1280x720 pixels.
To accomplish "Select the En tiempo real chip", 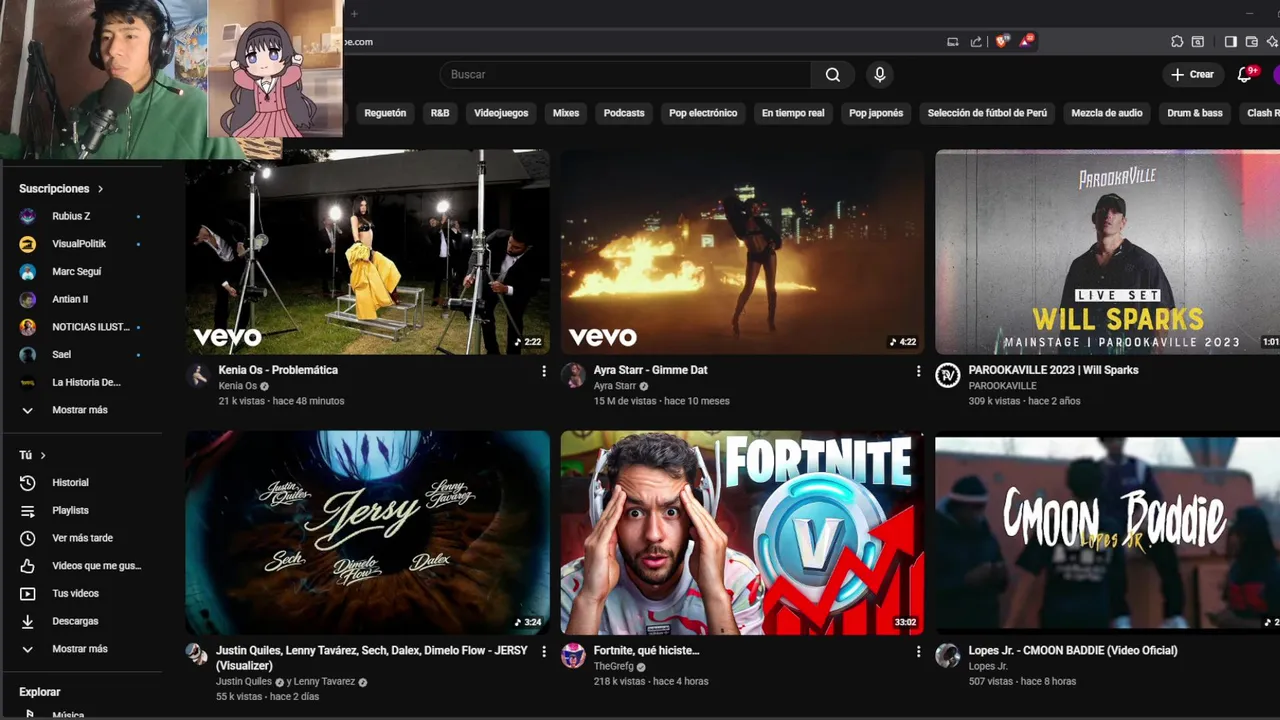I will pyautogui.click(x=793, y=113).
